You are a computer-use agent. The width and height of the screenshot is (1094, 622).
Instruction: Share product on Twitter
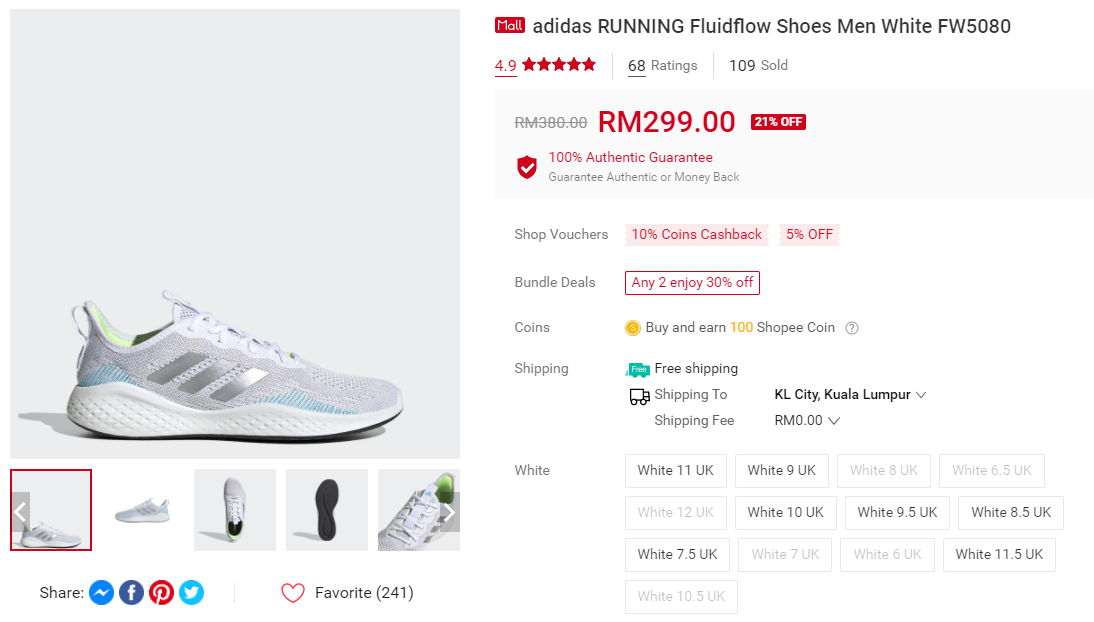pyautogui.click(x=191, y=593)
